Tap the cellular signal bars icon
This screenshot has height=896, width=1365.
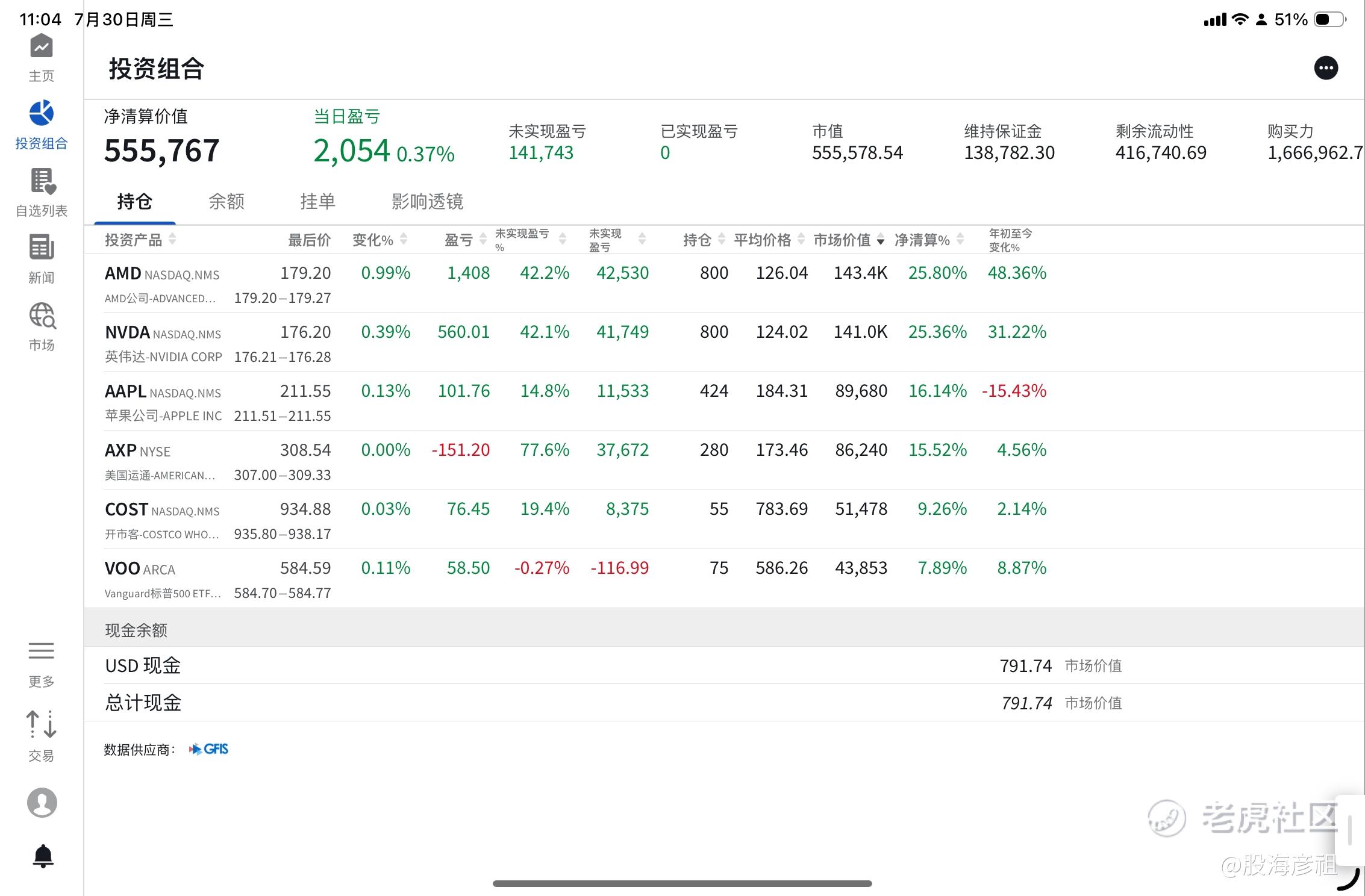coord(1214,20)
